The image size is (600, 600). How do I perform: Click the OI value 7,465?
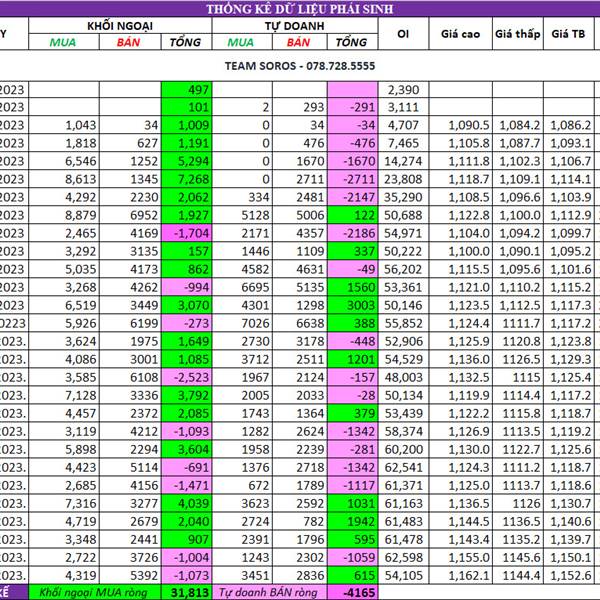coord(403,143)
